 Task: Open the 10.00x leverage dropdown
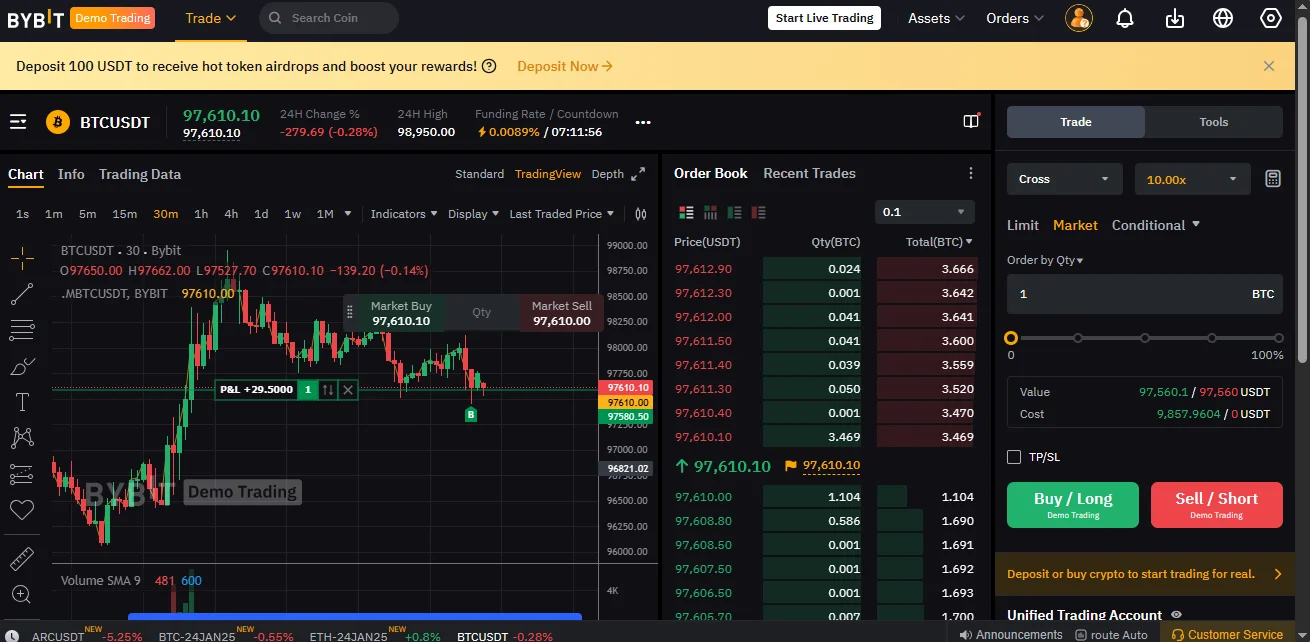click(x=1192, y=180)
